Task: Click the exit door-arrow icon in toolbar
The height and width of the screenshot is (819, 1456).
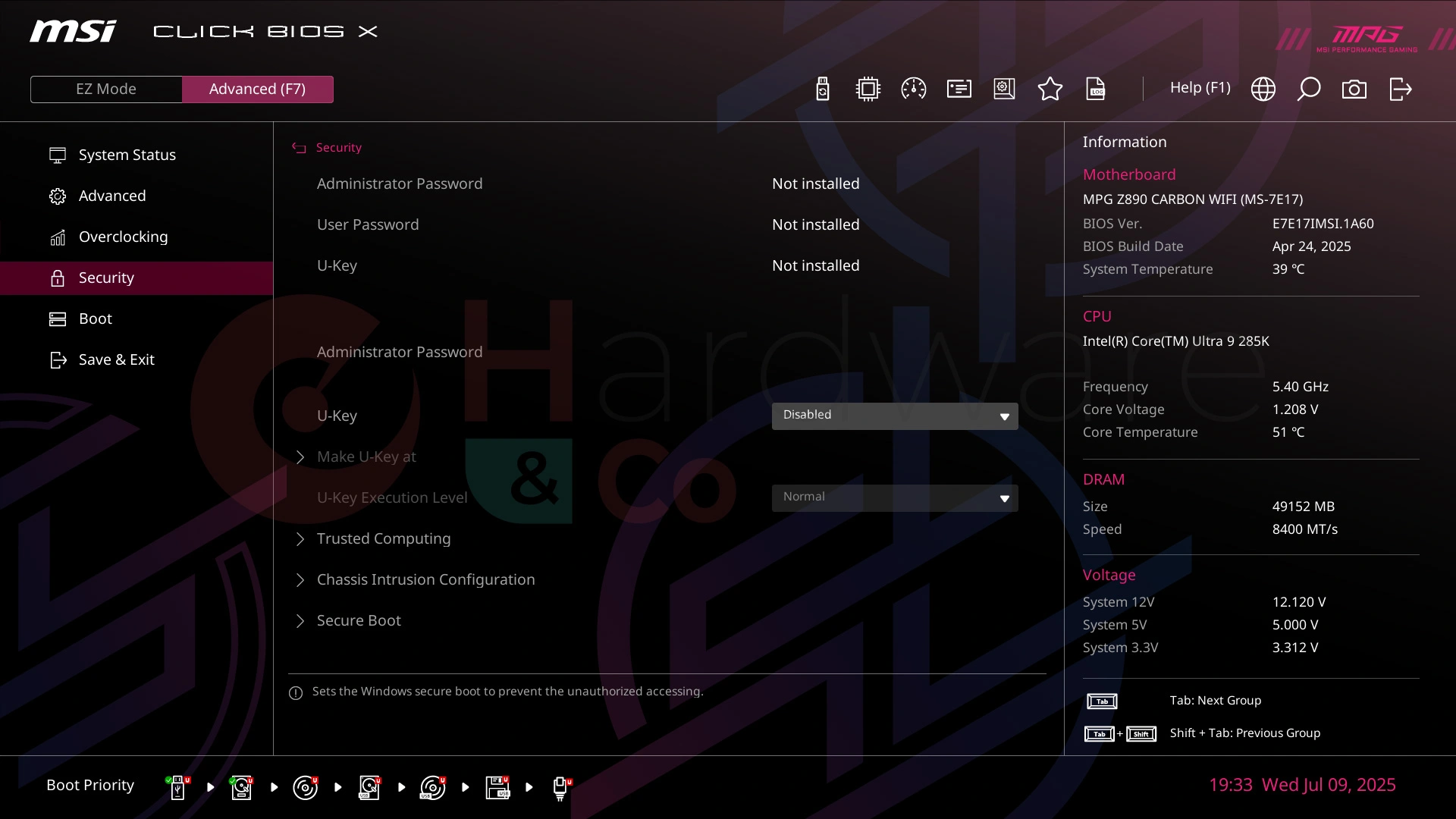Action: [x=1400, y=89]
